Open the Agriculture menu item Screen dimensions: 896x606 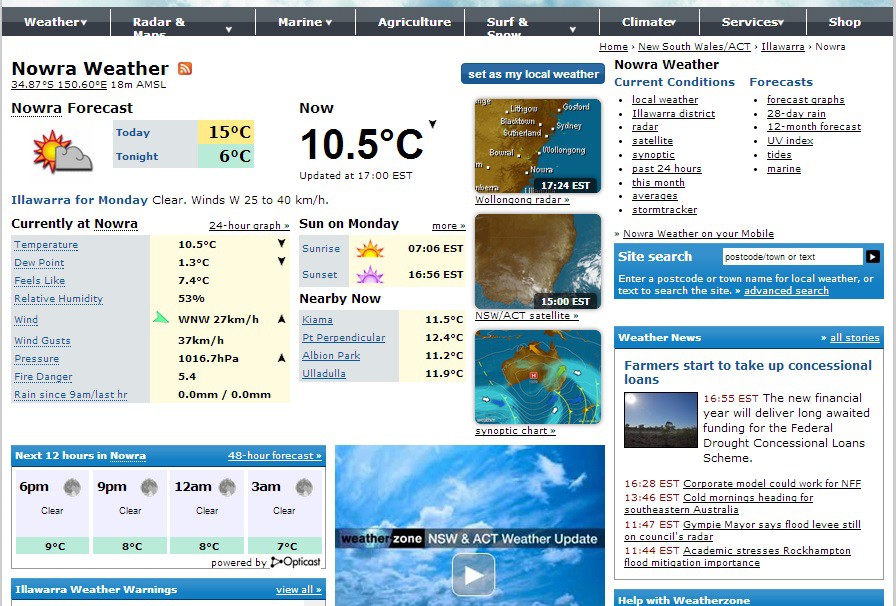pos(414,22)
